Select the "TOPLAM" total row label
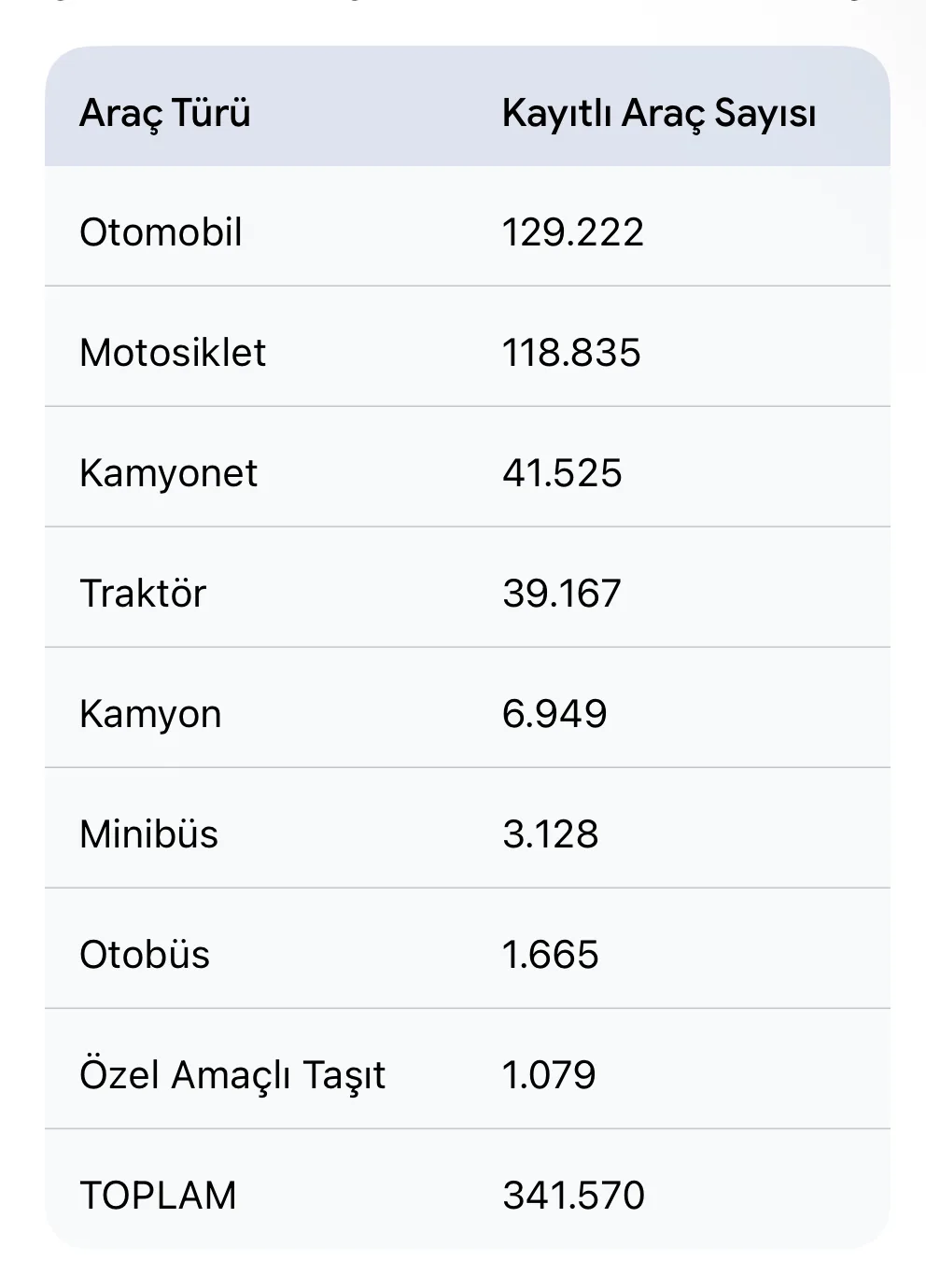The image size is (926, 1288). (159, 1196)
